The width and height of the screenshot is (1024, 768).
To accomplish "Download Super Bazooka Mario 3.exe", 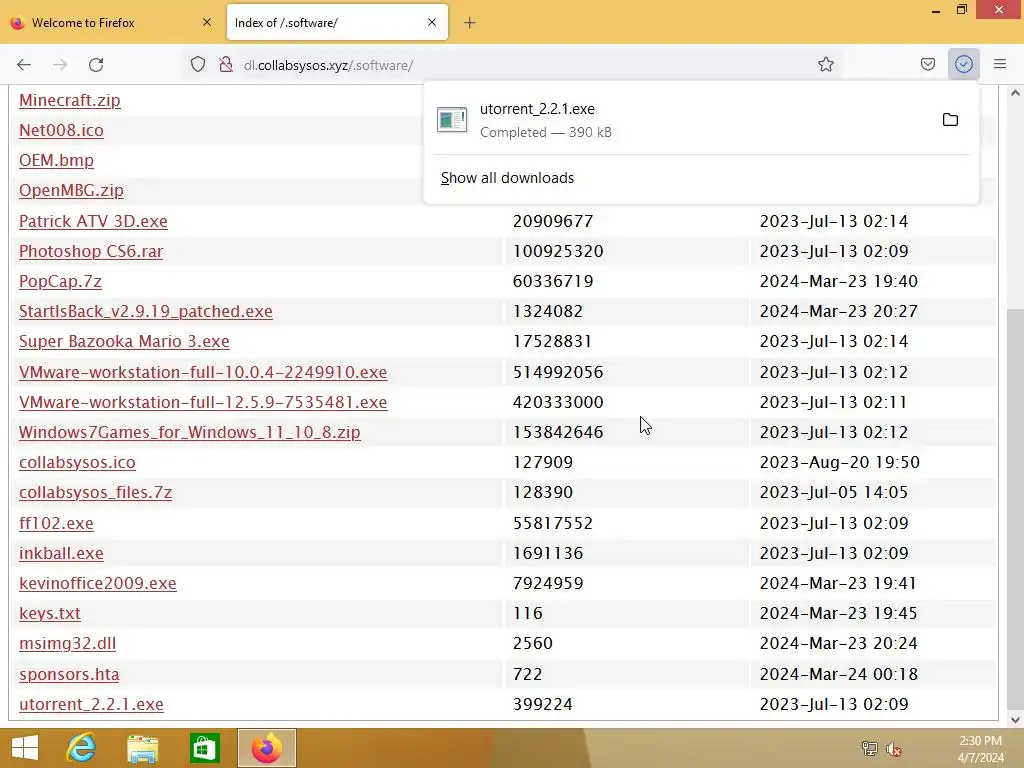I will [124, 341].
